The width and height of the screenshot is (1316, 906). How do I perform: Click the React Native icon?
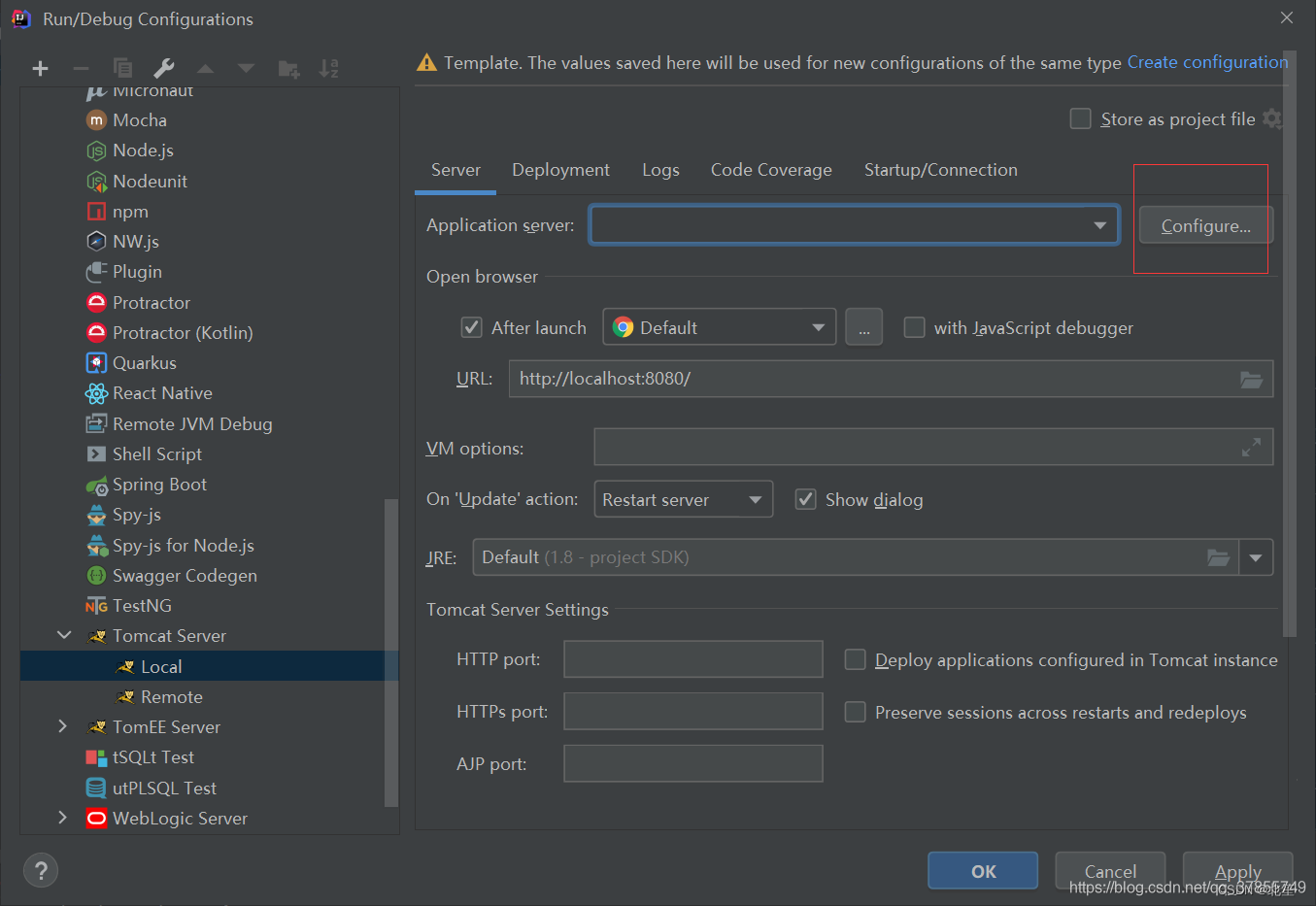pyautogui.click(x=96, y=393)
